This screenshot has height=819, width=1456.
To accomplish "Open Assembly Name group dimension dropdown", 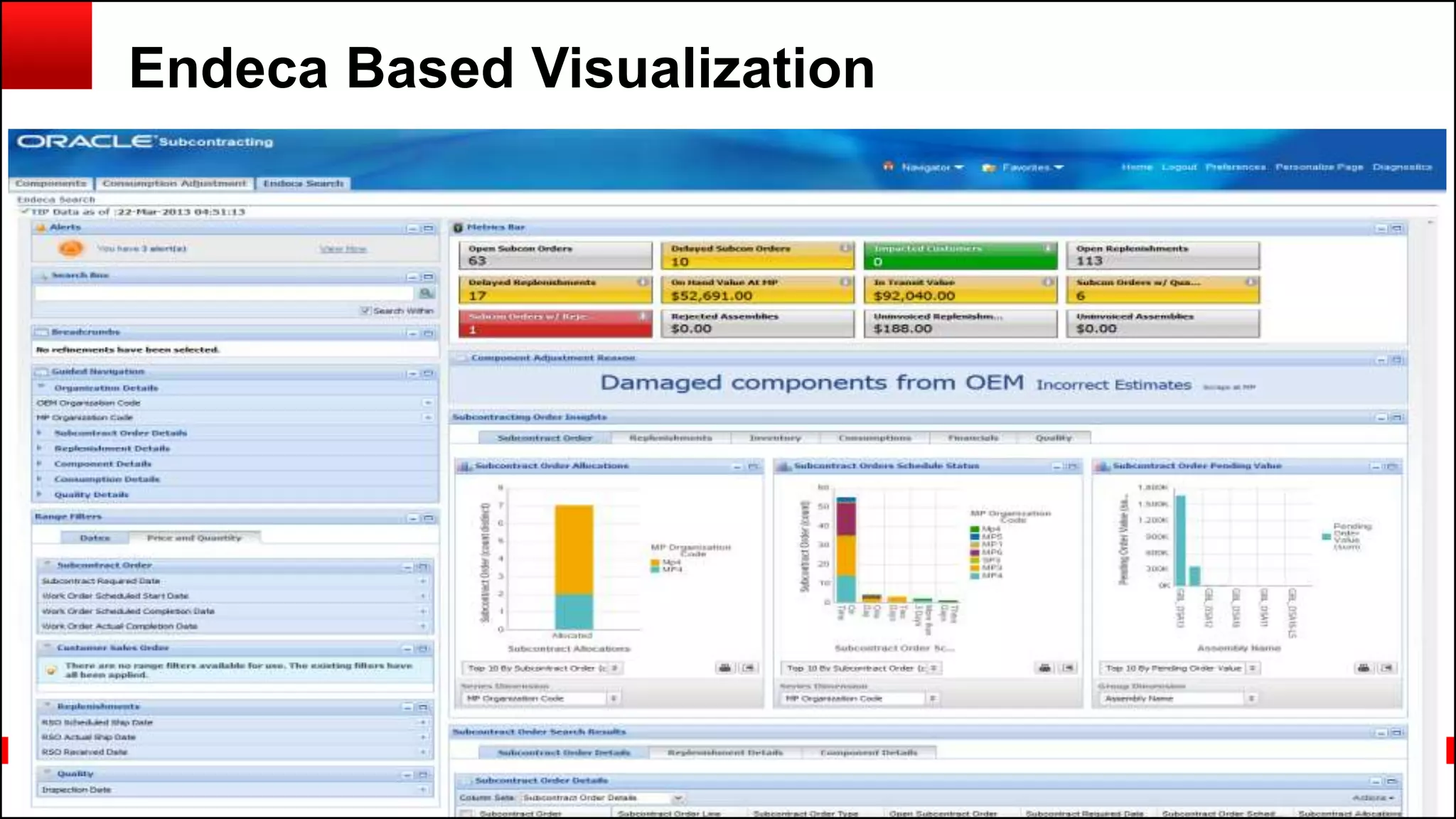I will 1251,698.
